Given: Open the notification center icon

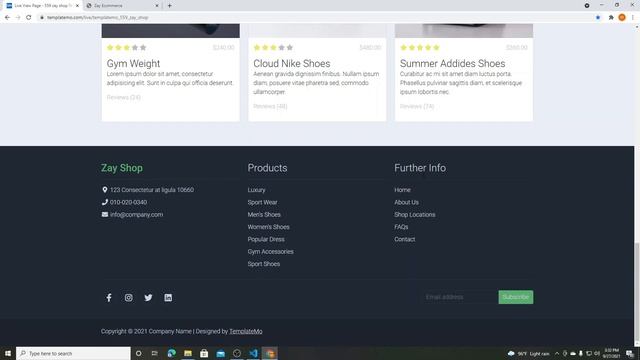Looking at the screenshot, I should (630, 353).
